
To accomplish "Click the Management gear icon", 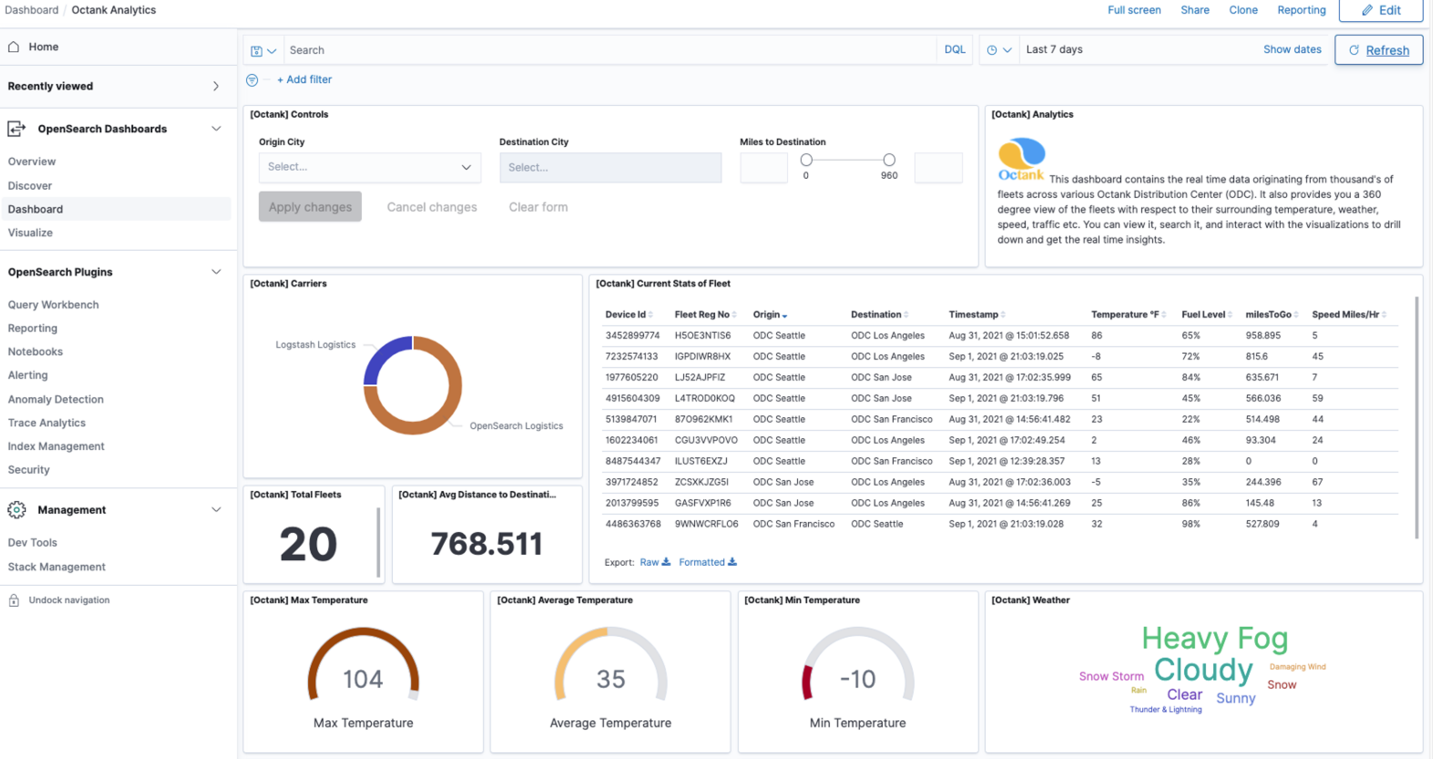I will [17, 510].
